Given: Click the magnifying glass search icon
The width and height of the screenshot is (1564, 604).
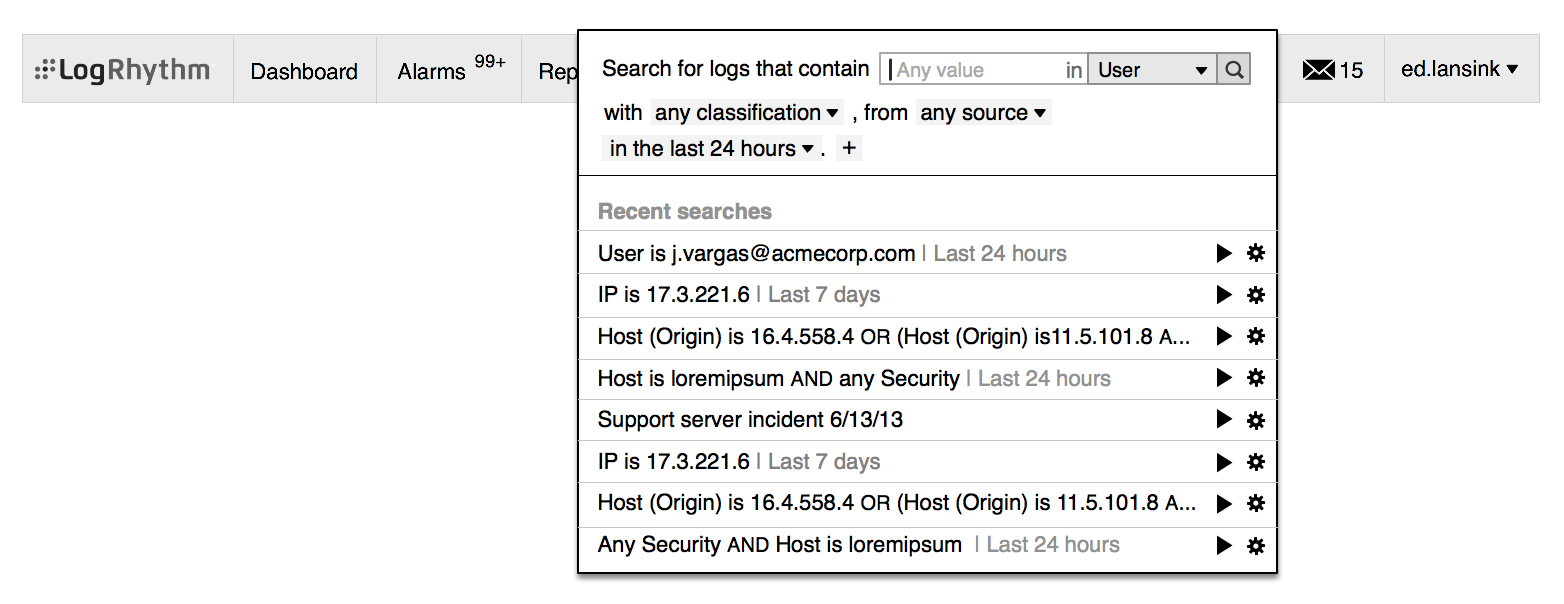Looking at the screenshot, I should click(1234, 70).
